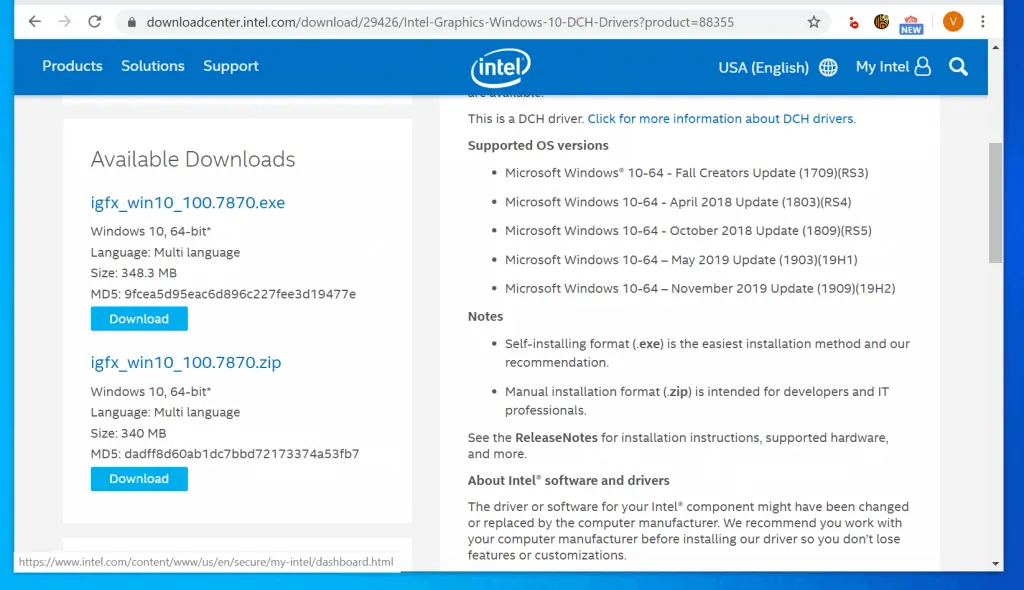The image size is (1024, 590).
Task: Click 'Click for more information about DCH drivers'
Action: coord(721,119)
